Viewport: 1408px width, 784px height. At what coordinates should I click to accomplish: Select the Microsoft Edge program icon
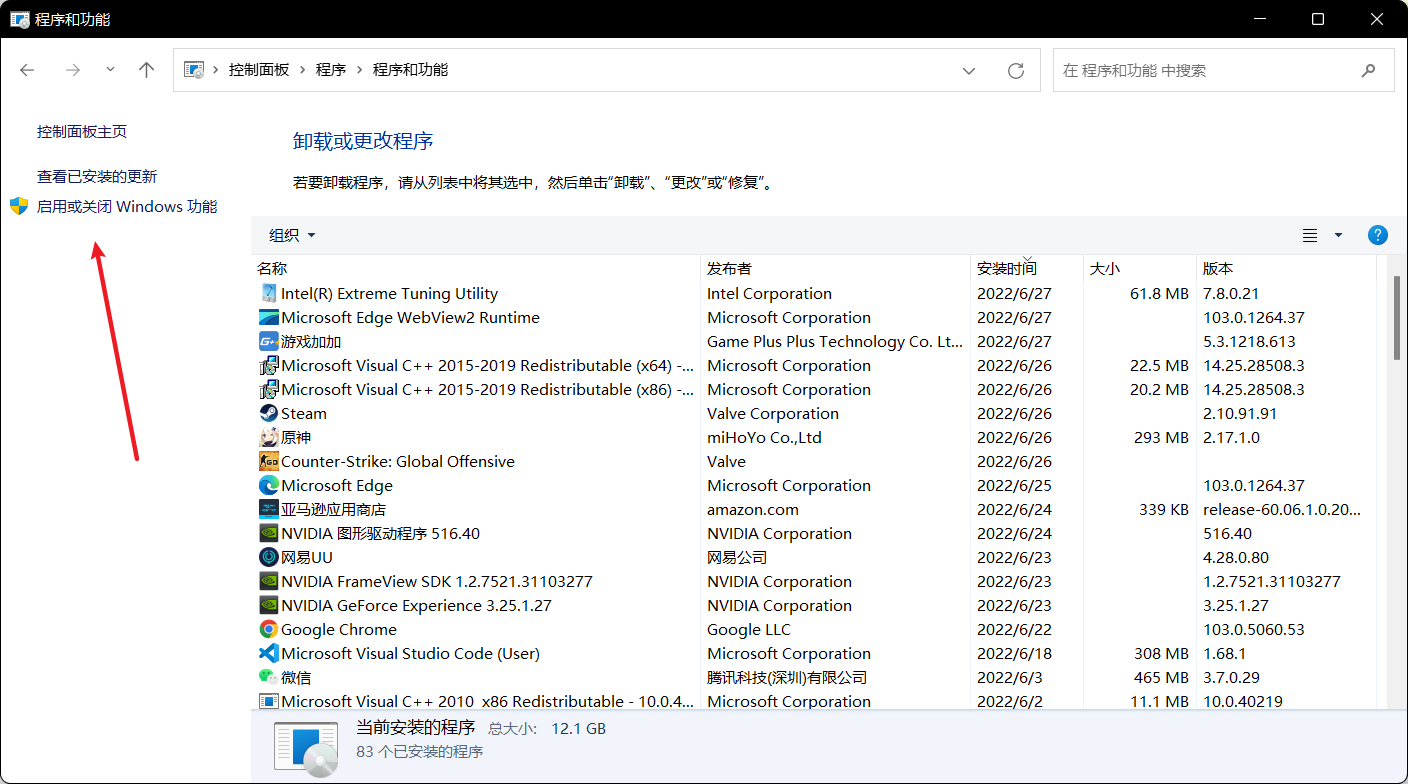click(x=268, y=485)
